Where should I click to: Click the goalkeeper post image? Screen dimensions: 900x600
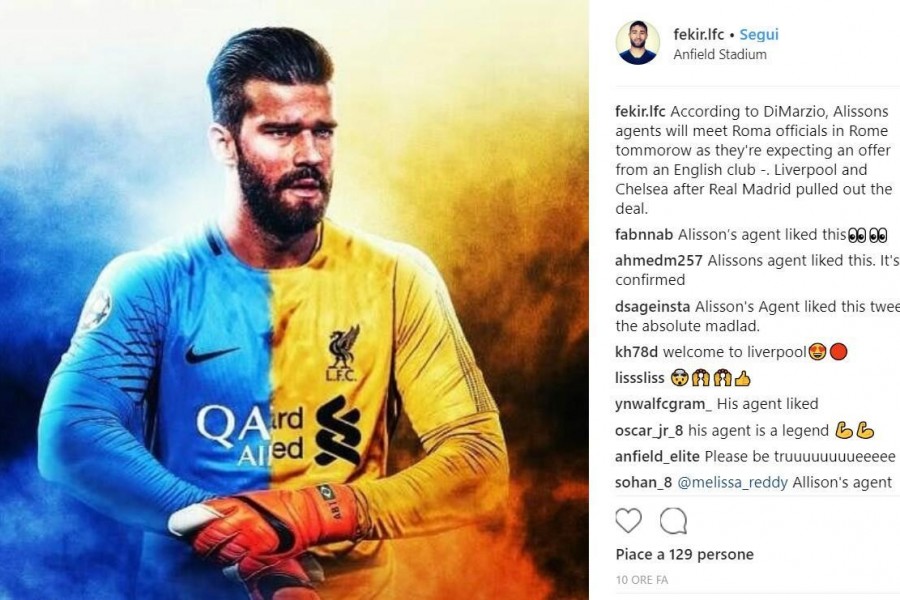[x=294, y=300]
